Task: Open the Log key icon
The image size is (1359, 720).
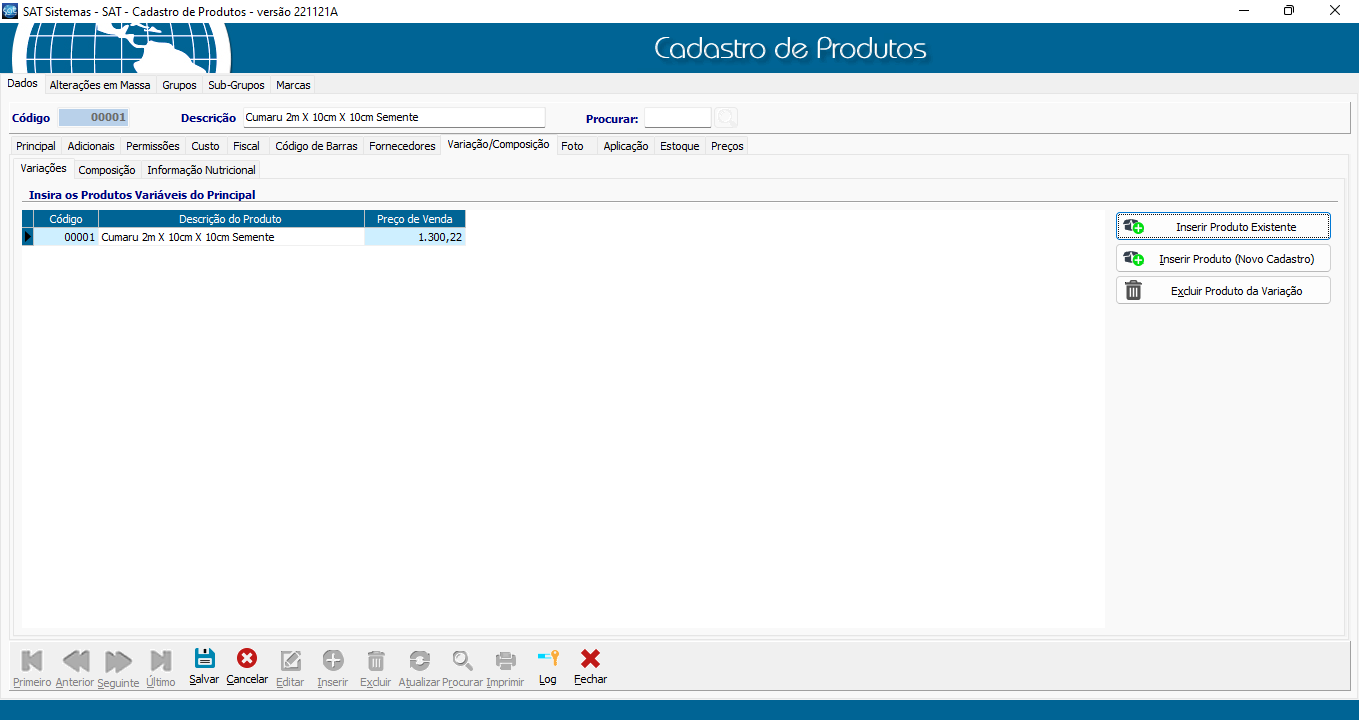Action: [x=547, y=660]
